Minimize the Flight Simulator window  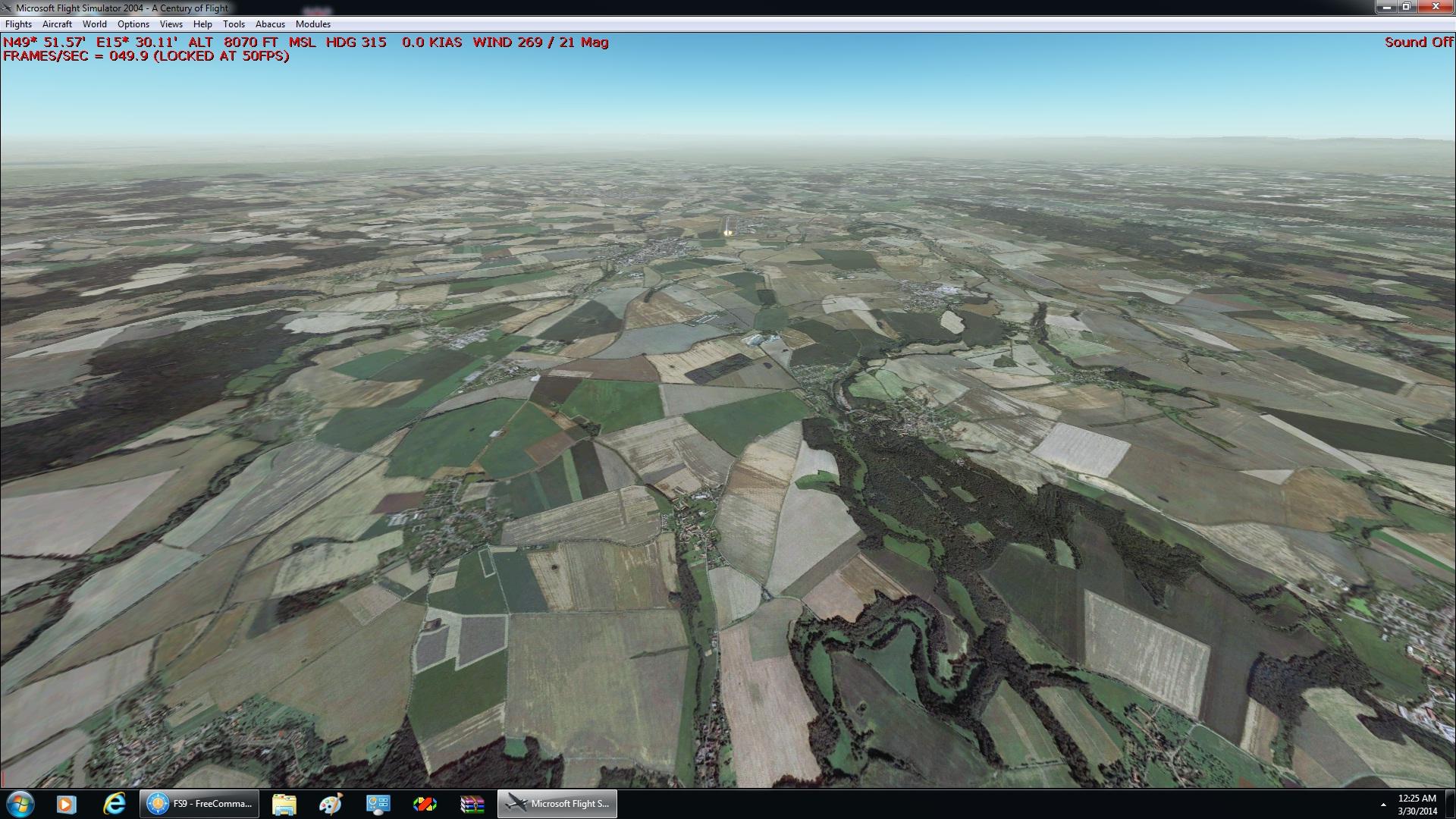click(1387, 7)
